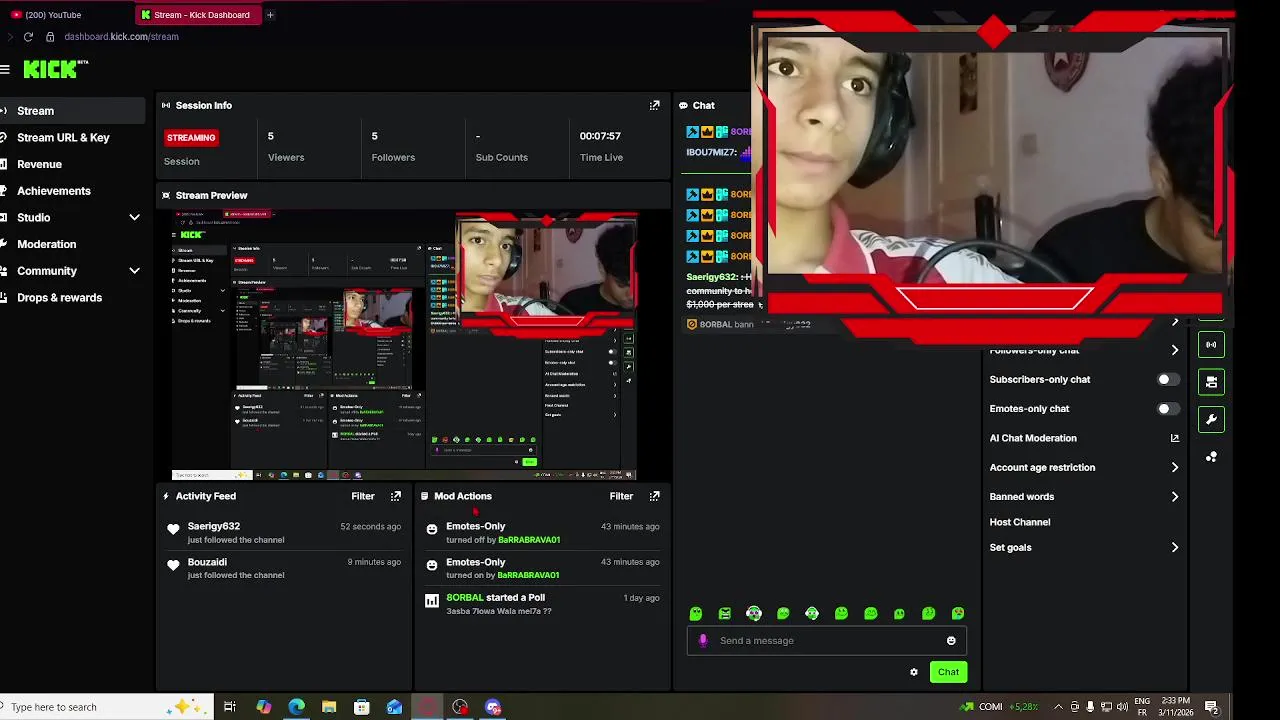Open the emoji picker in message box
The image size is (1280, 720).
click(x=951, y=641)
